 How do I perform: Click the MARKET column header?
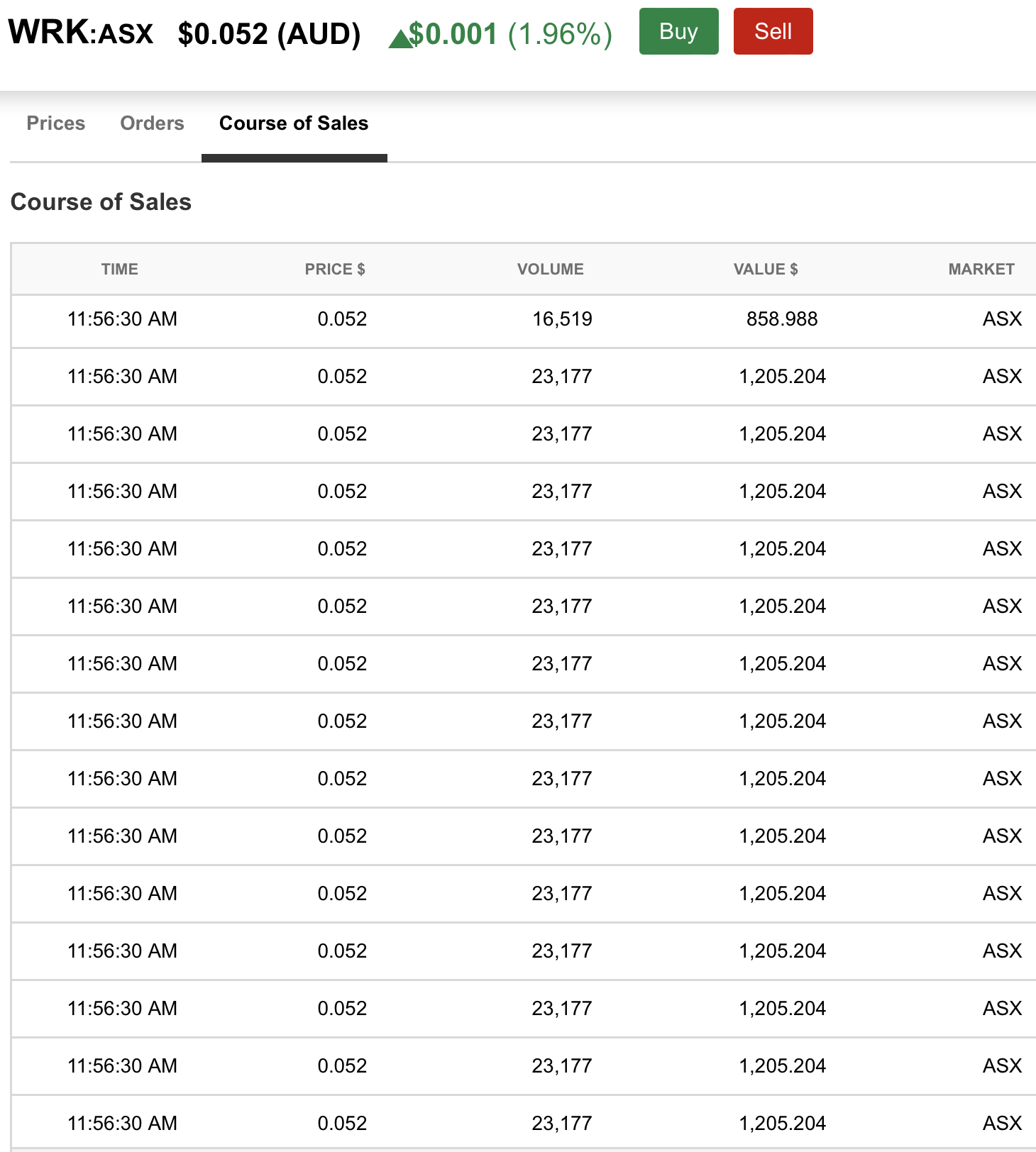tap(981, 270)
